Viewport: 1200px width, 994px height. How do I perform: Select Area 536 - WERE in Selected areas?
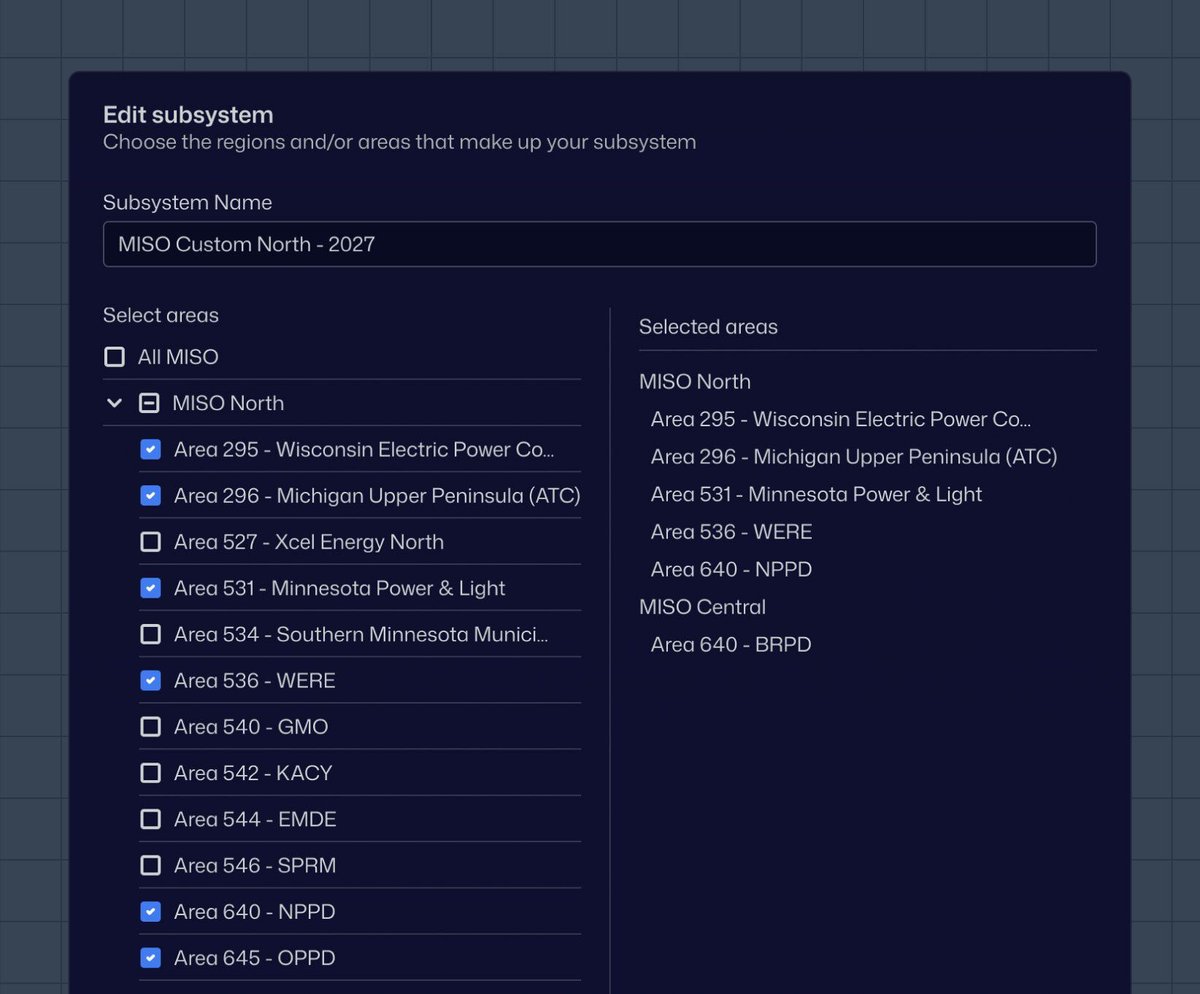pyautogui.click(x=732, y=532)
